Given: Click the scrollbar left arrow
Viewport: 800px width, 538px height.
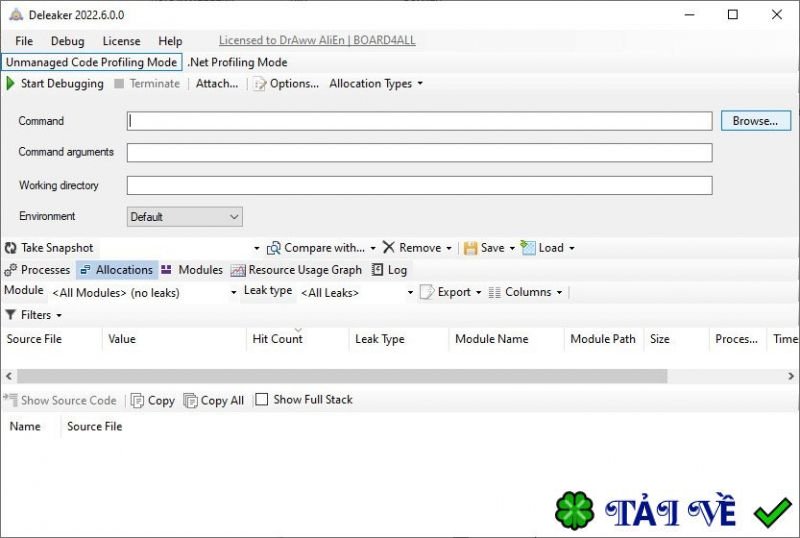Looking at the screenshot, I should pos(9,376).
